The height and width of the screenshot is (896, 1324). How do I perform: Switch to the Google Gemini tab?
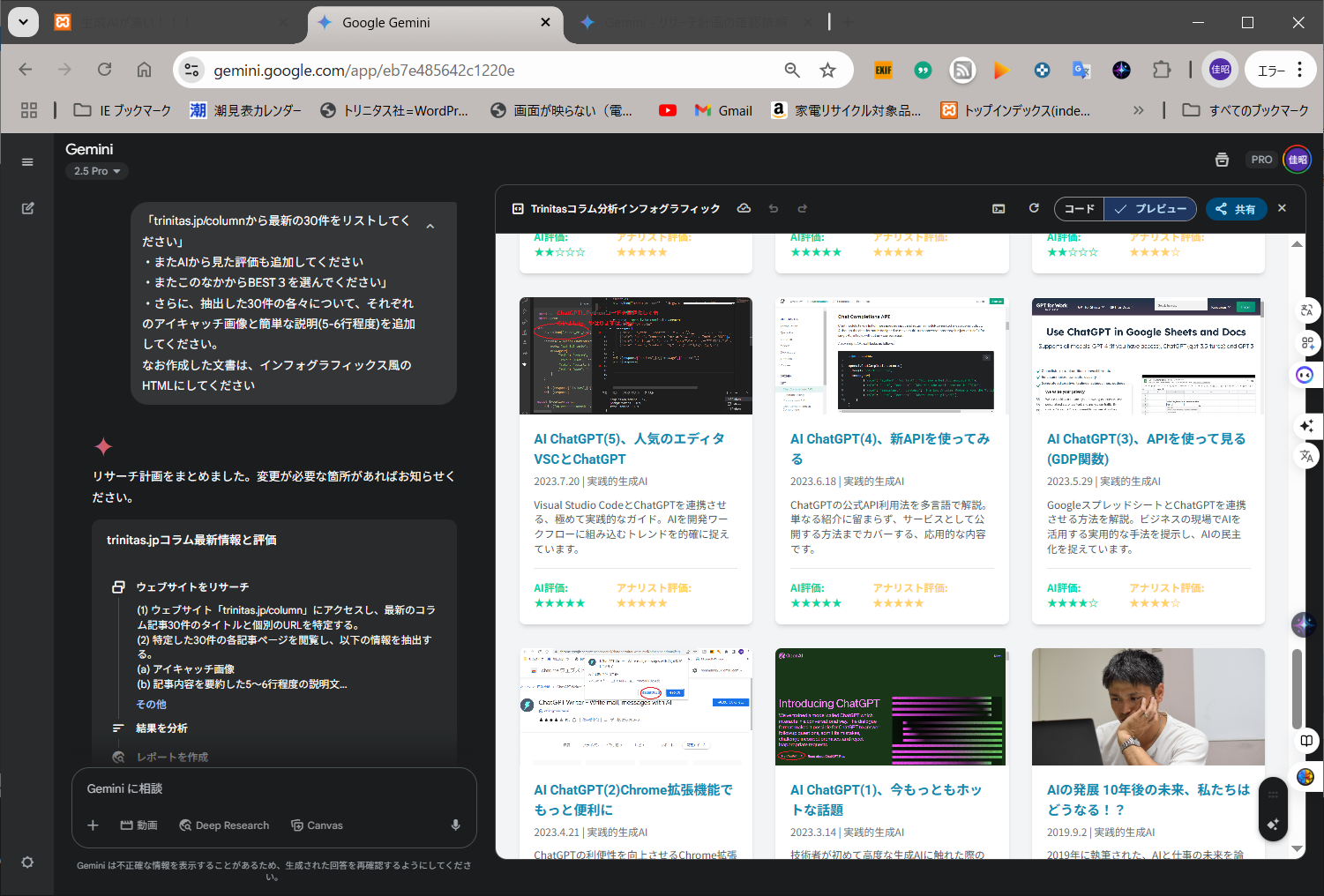[x=435, y=23]
